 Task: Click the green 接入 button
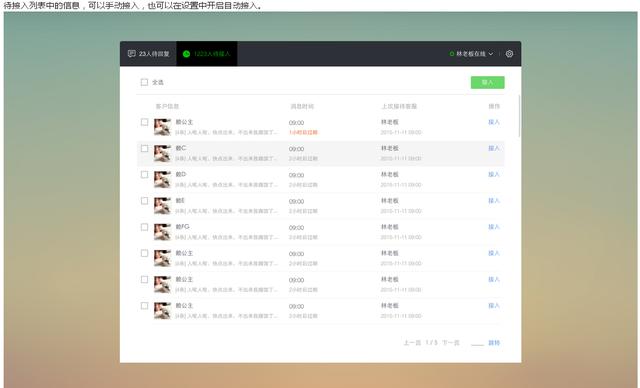(487, 82)
